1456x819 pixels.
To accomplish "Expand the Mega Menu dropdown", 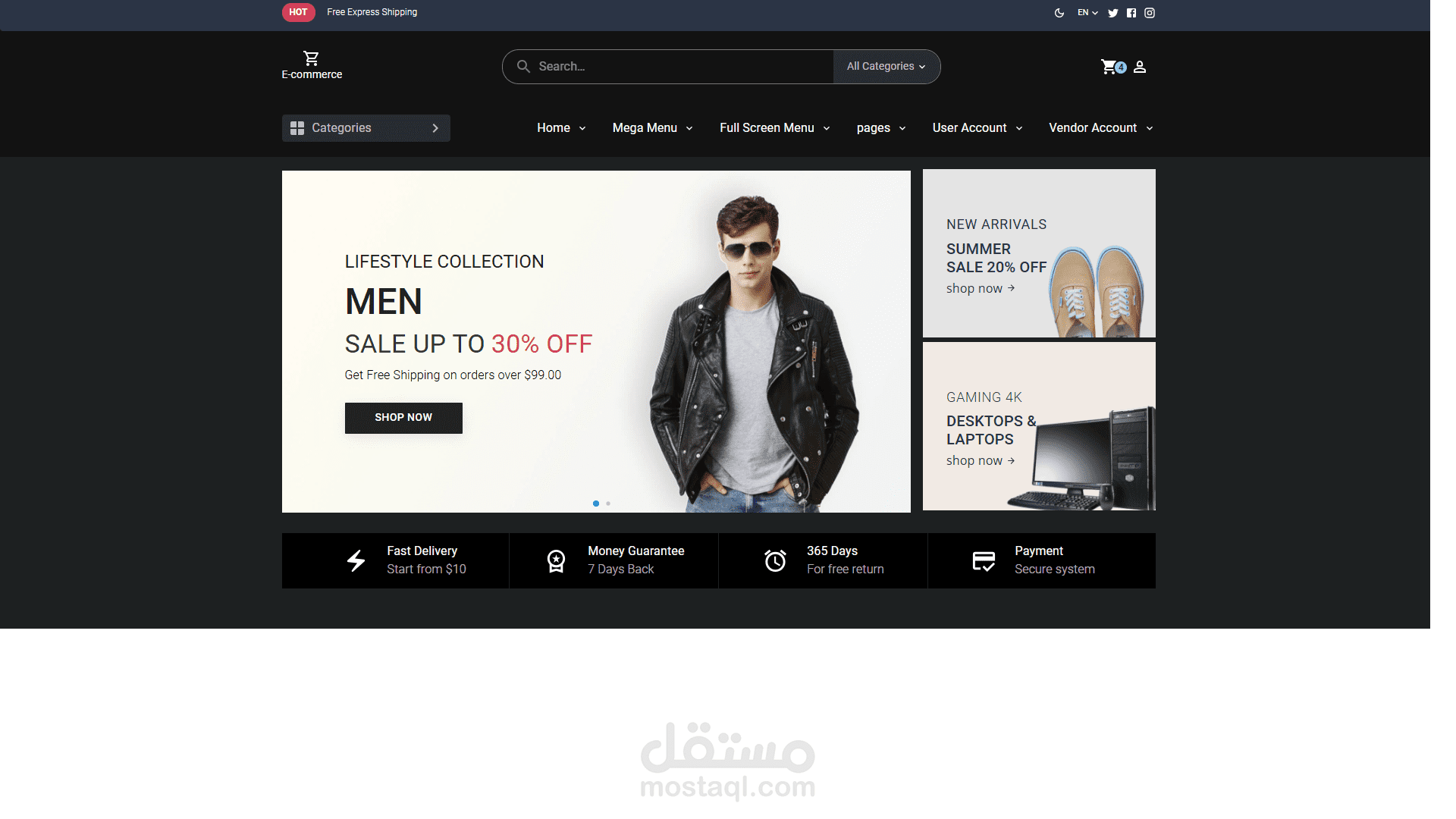I will (x=652, y=127).
